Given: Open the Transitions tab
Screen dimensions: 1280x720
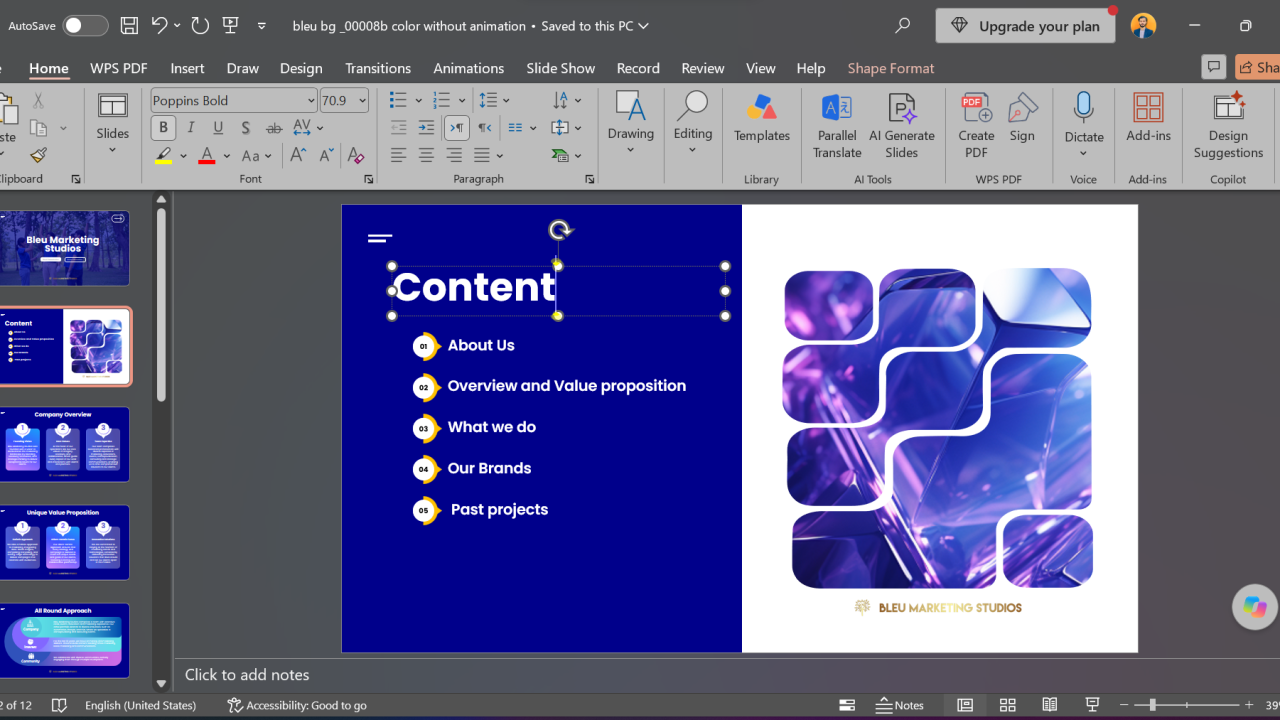Looking at the screenshot, I should 378,68.
